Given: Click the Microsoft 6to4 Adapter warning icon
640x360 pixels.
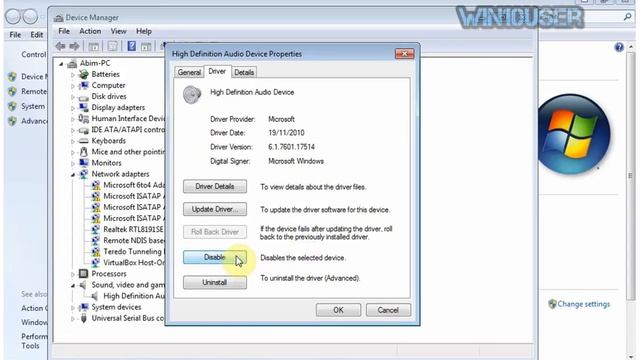Looking at the screenshot, I should [96, 185].
